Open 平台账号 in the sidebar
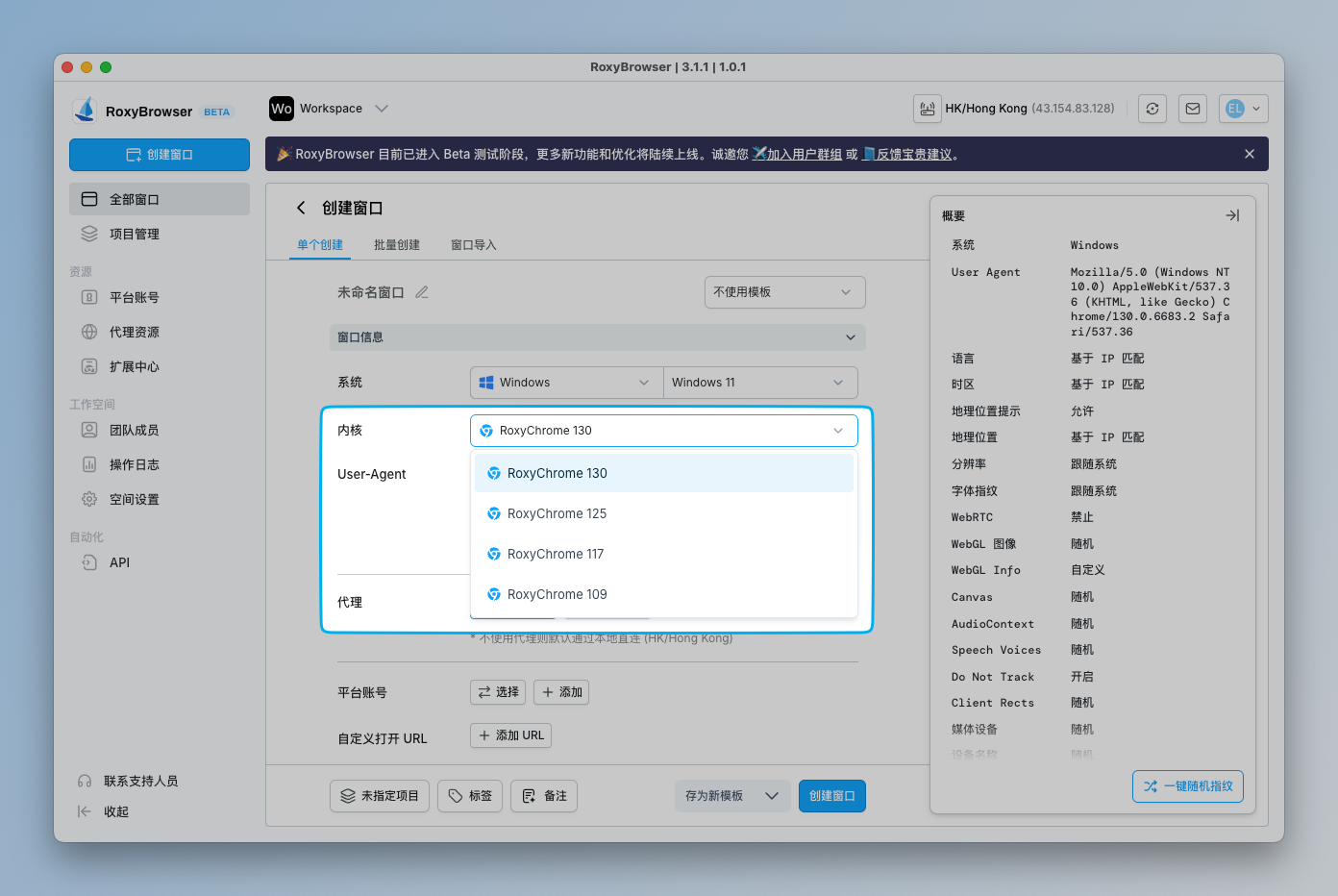The height and width of the screenshot is (896, 1338). tap(160, 297)
